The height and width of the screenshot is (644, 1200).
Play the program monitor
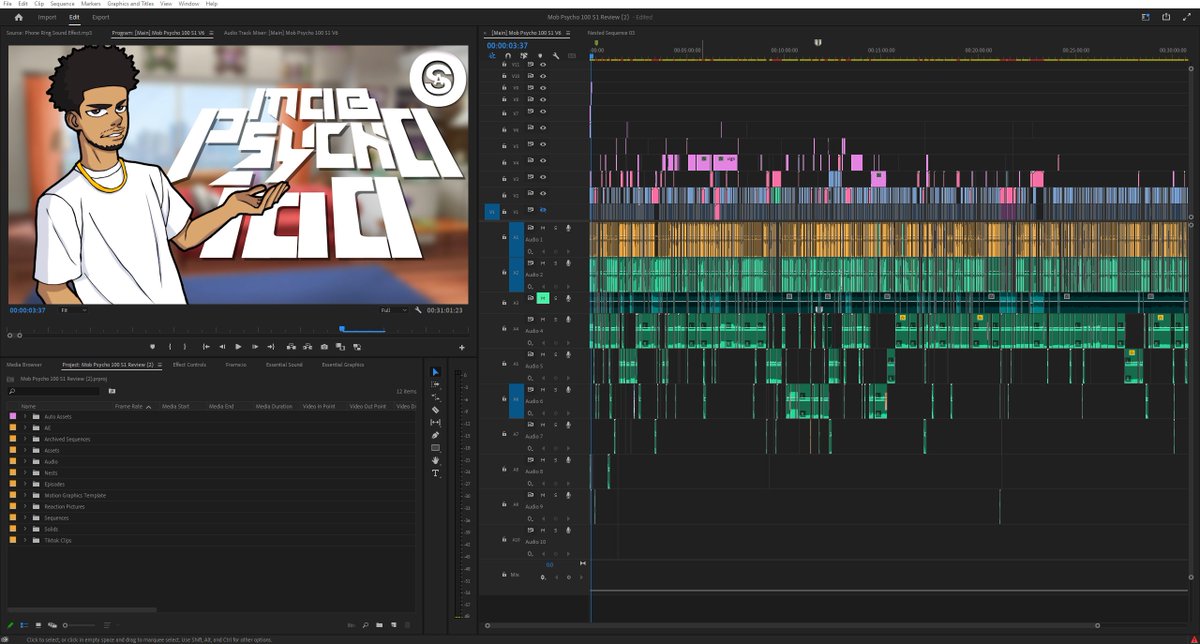click(238, 346)
